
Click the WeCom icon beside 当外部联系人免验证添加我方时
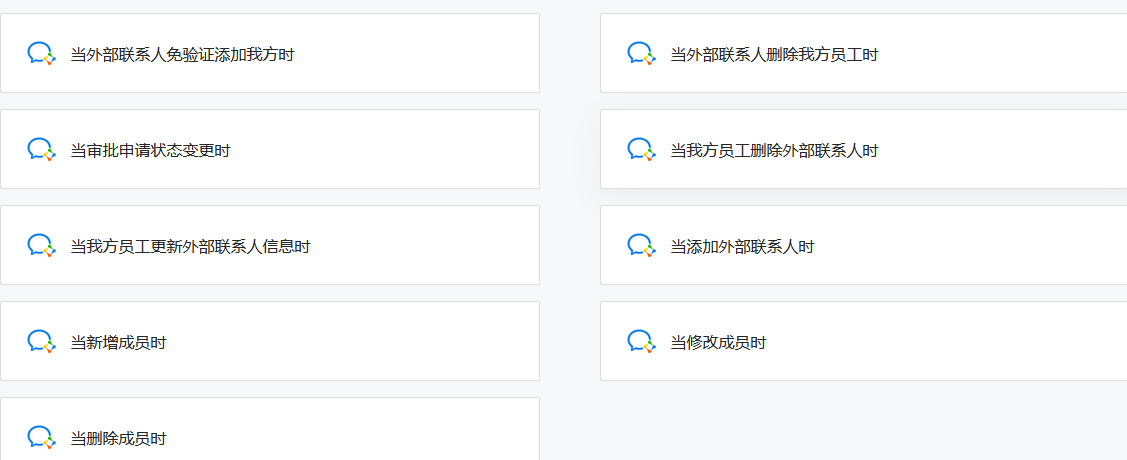coord(42,54)
